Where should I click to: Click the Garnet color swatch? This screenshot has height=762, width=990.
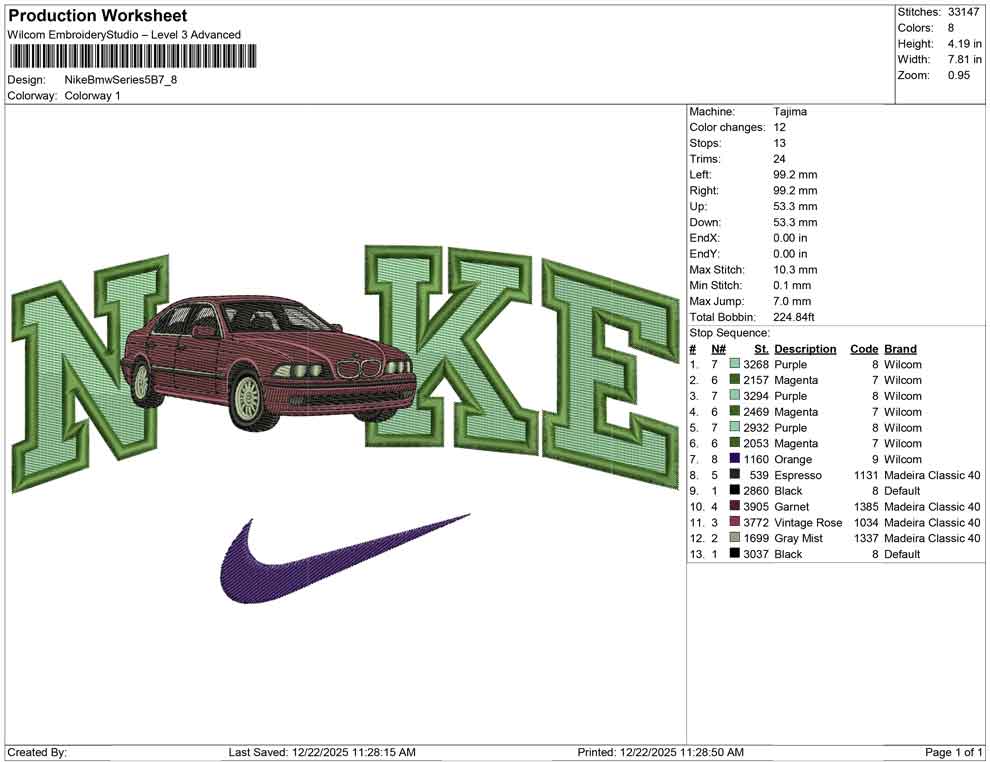coord(732,507)
